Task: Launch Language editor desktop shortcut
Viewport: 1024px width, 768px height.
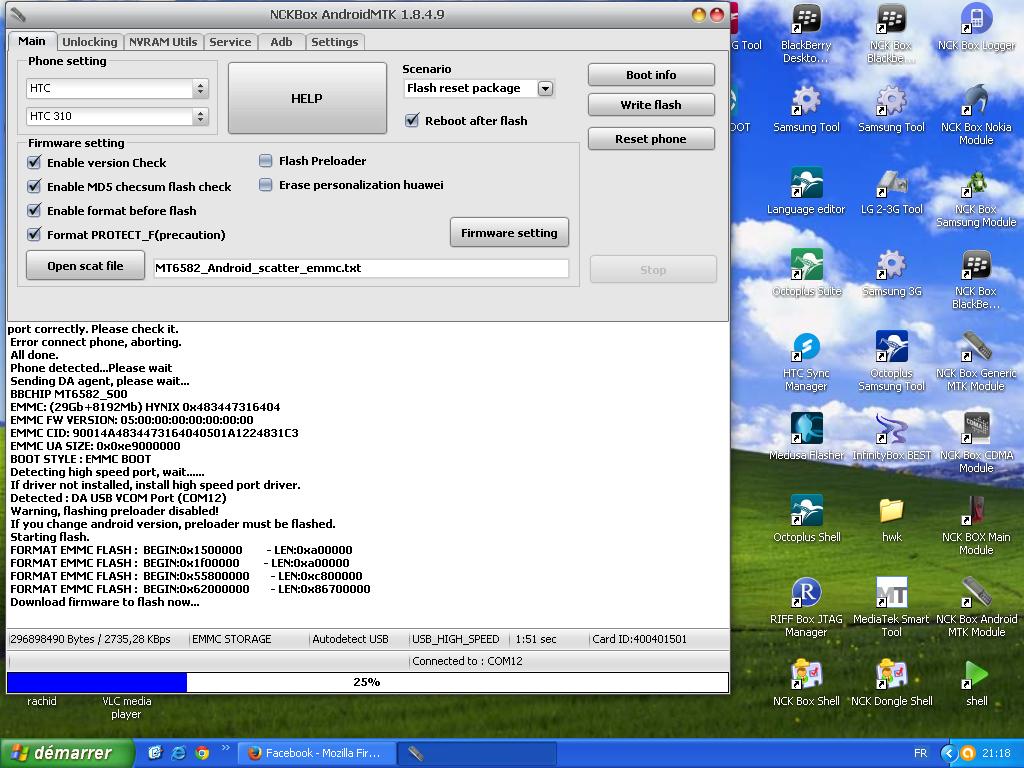Action: 806,191
